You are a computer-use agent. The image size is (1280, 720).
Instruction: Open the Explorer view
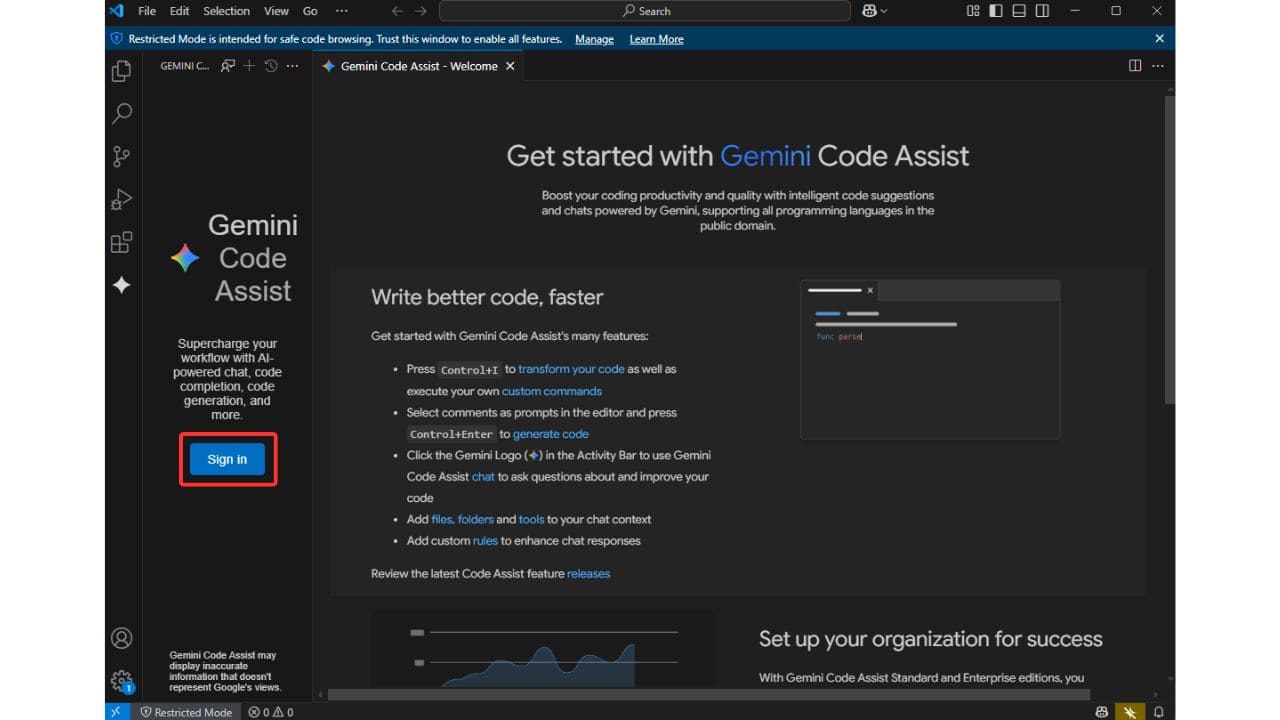[x=121, y=71]
